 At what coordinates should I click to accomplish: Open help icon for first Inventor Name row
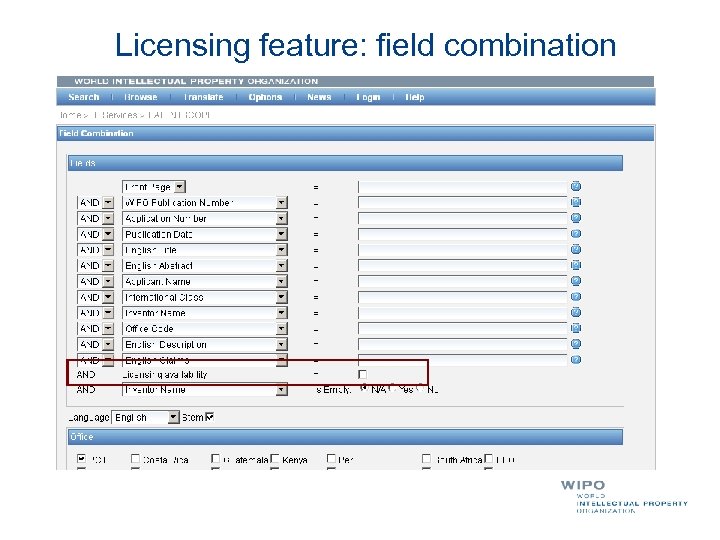[x=576, y=312]
